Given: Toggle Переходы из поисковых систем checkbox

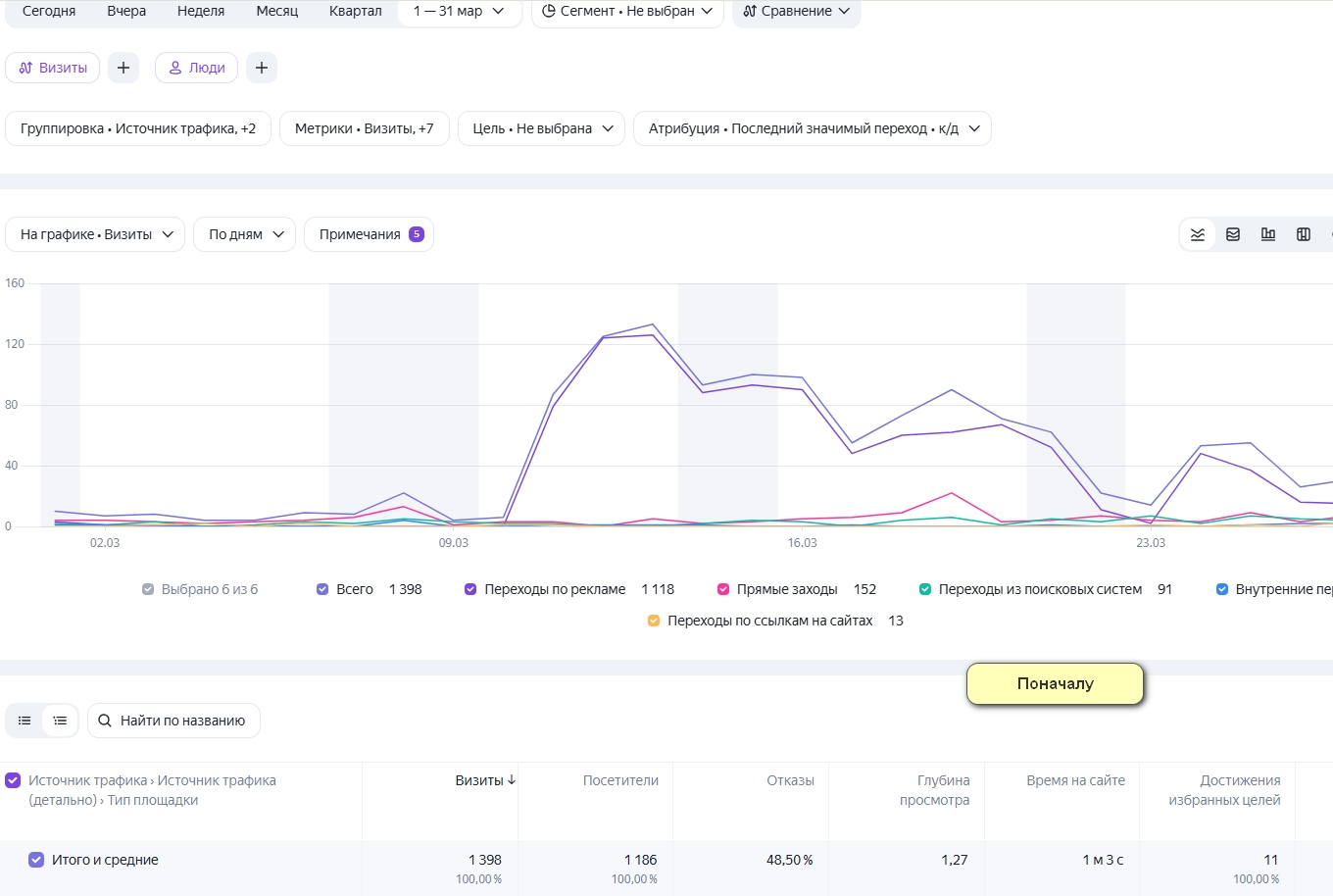Looking at the screenshot, I should (x=925, y=589).
